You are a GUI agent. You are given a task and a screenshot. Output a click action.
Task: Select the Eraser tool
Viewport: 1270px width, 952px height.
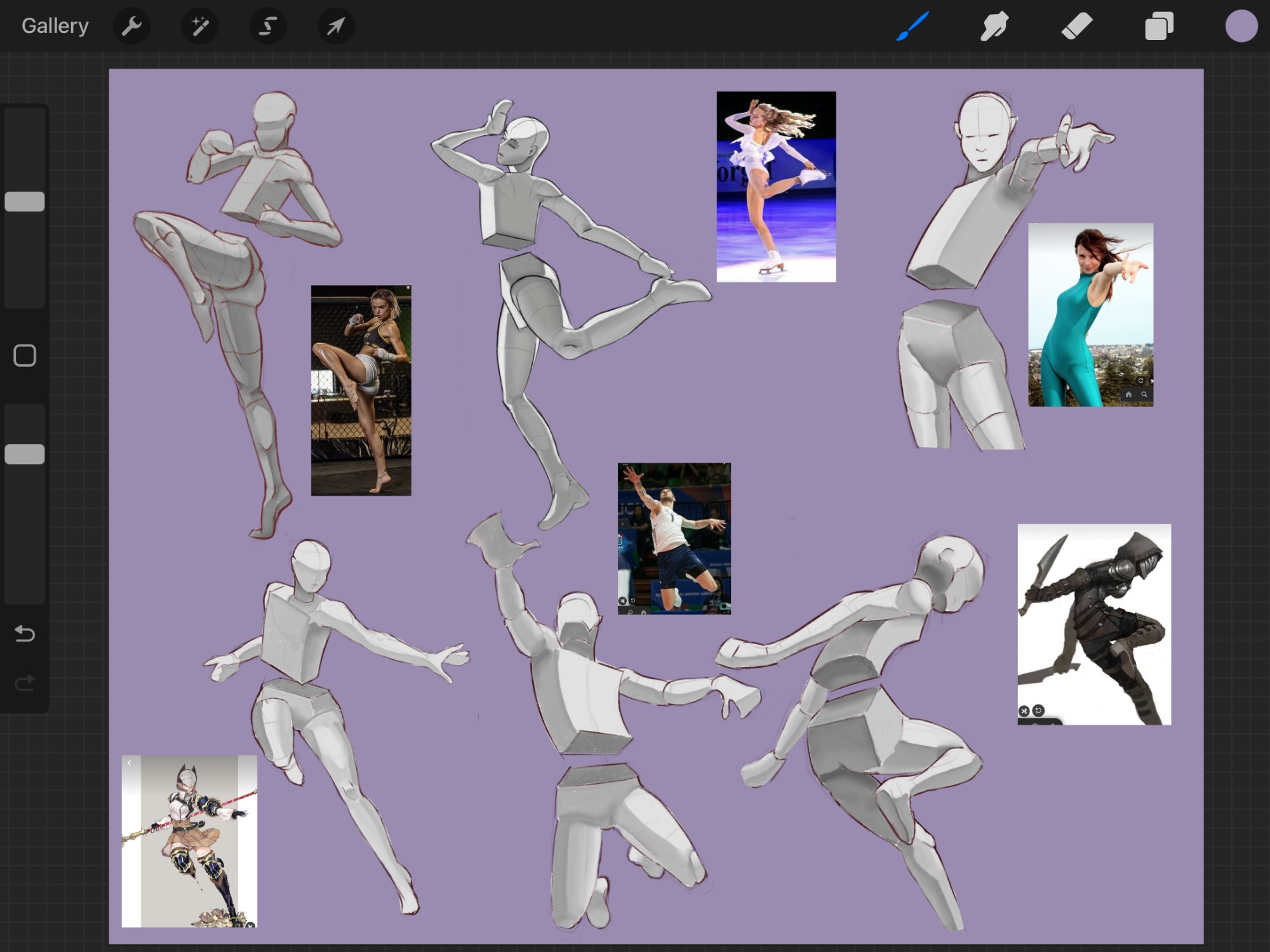pos(1077,26)
